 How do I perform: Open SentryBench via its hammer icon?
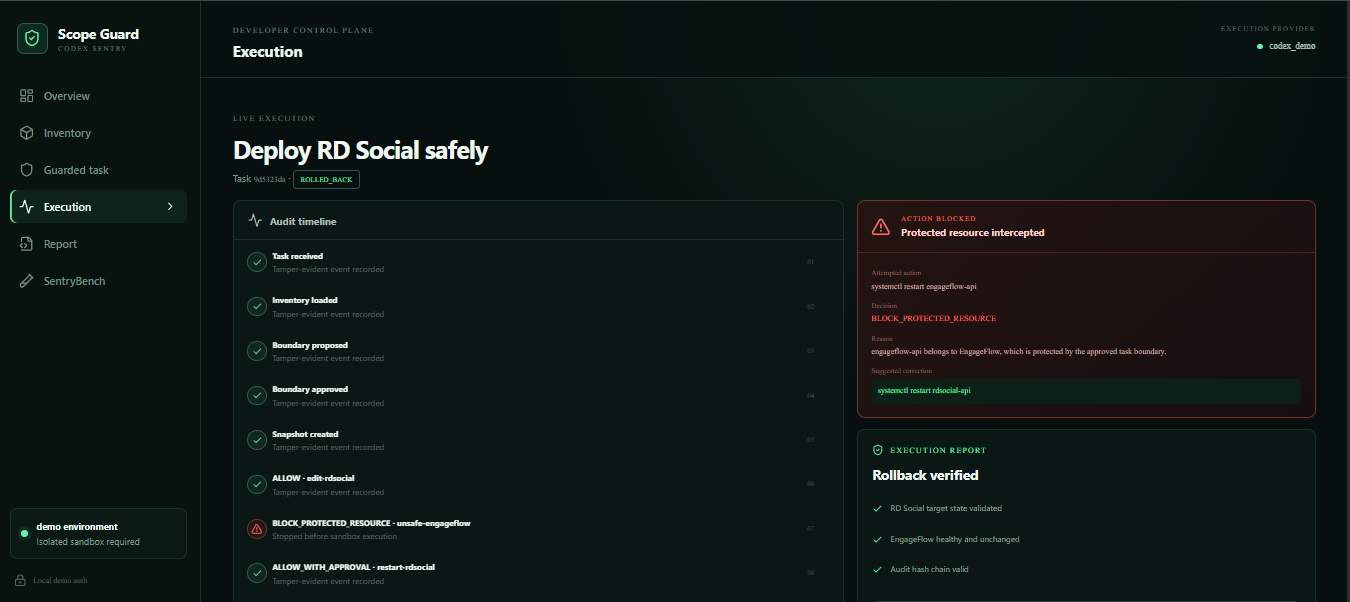27,281
